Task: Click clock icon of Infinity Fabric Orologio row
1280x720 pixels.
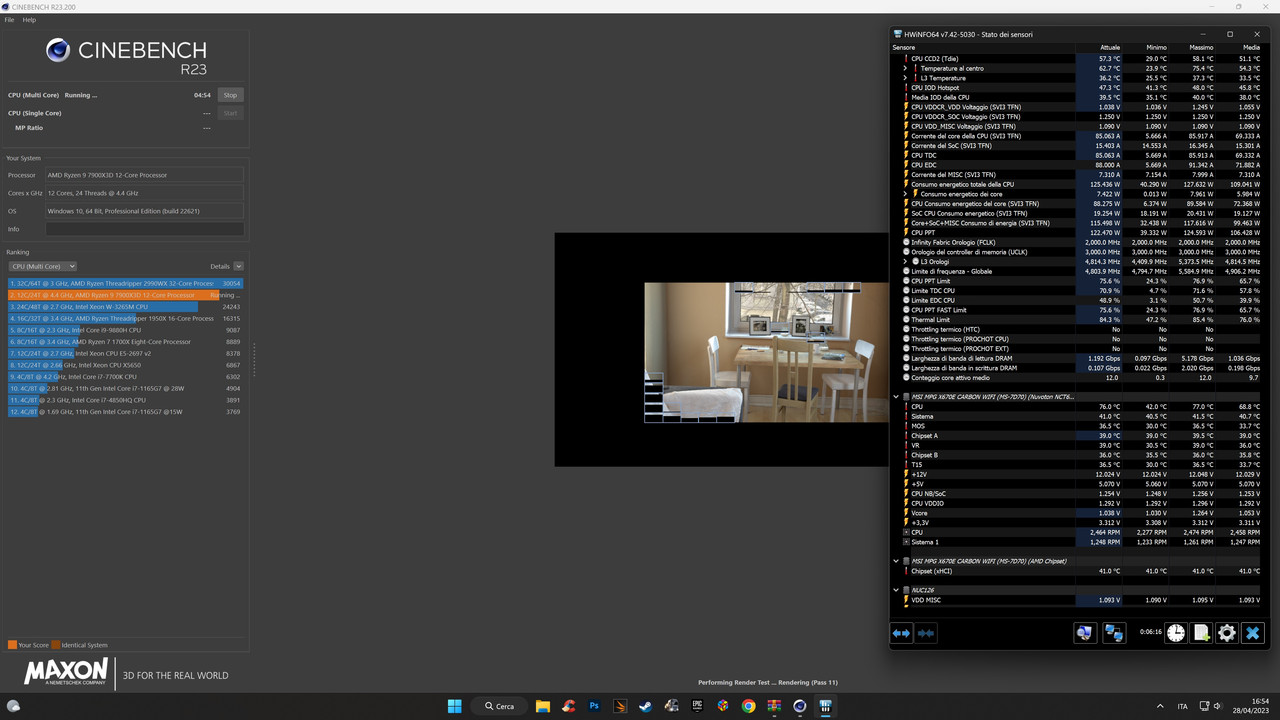Action: click(x=906, y=242)
